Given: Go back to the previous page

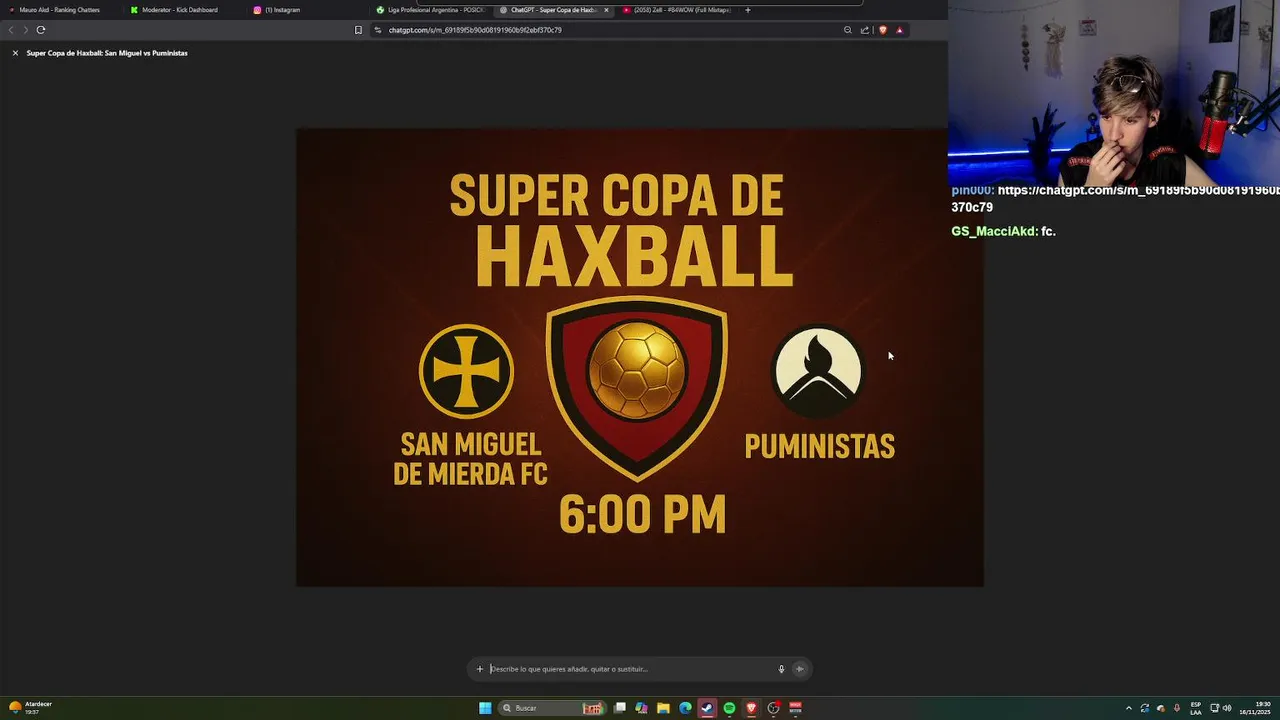Looking at the screenshot, I should pos(11,30).
